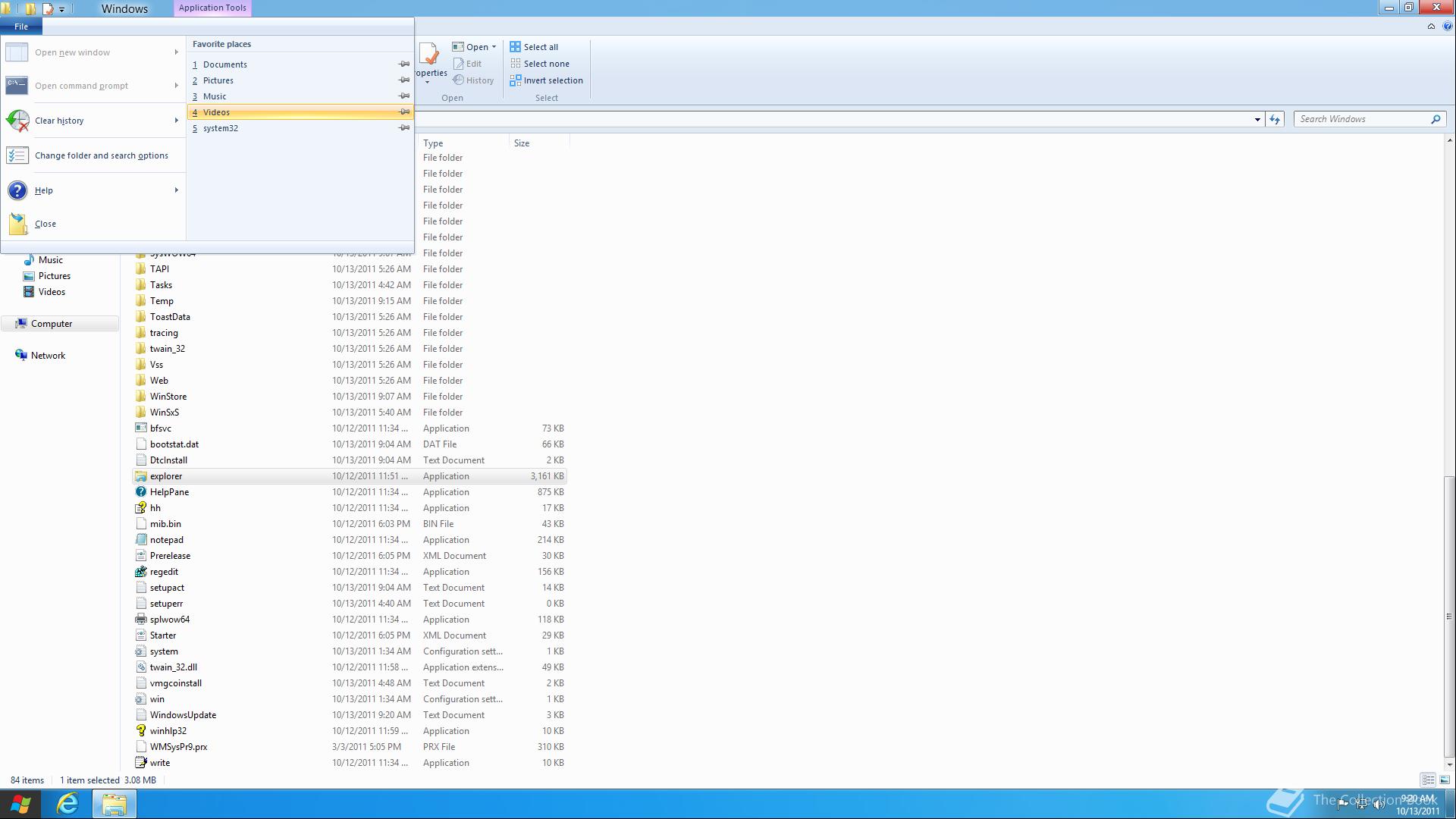This screenshot has width=1456, height=819.
Task: Collapse the ribbon with the chevron
Action: 1431,27
